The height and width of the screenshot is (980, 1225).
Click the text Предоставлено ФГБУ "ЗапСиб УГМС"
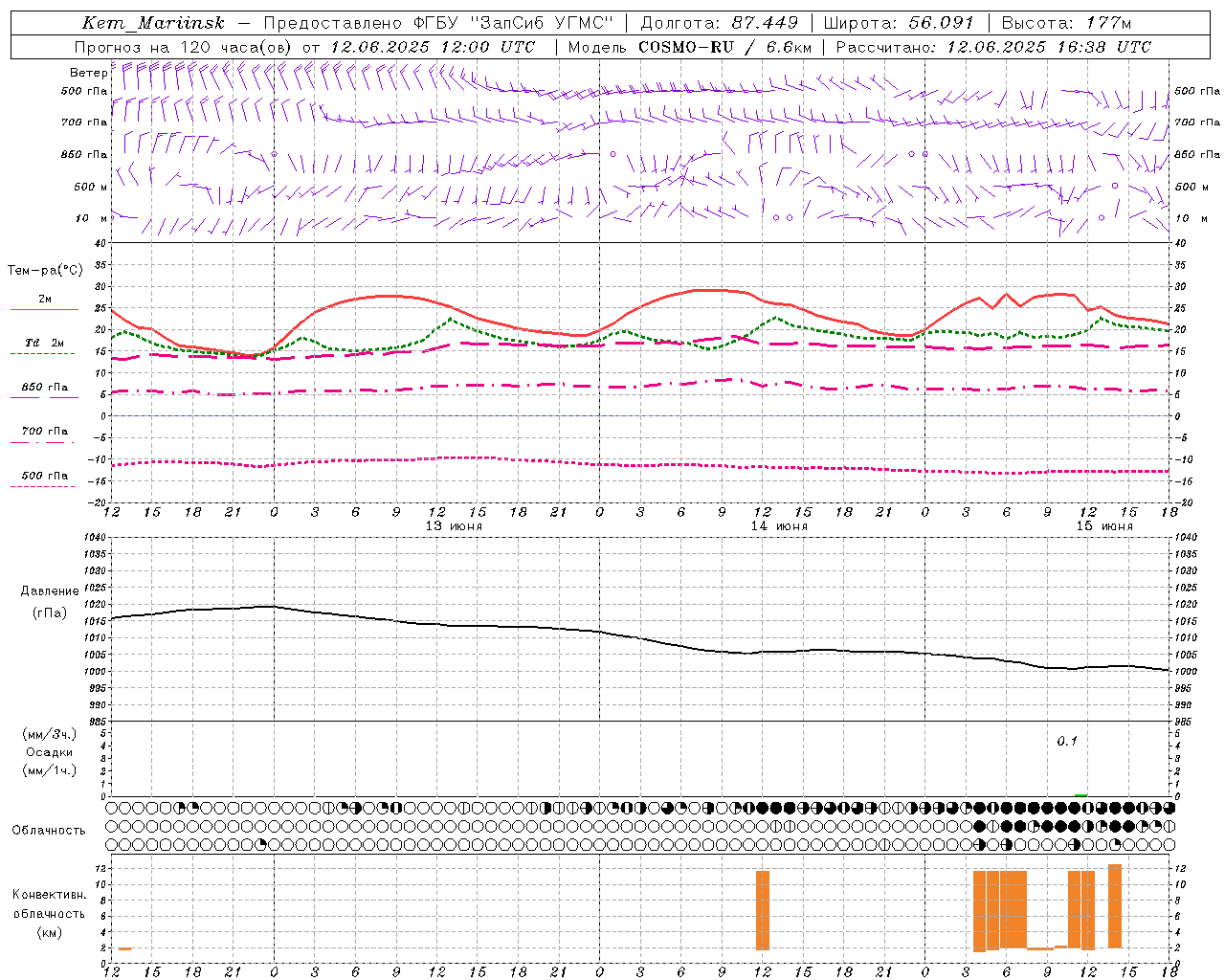[437, 23]
